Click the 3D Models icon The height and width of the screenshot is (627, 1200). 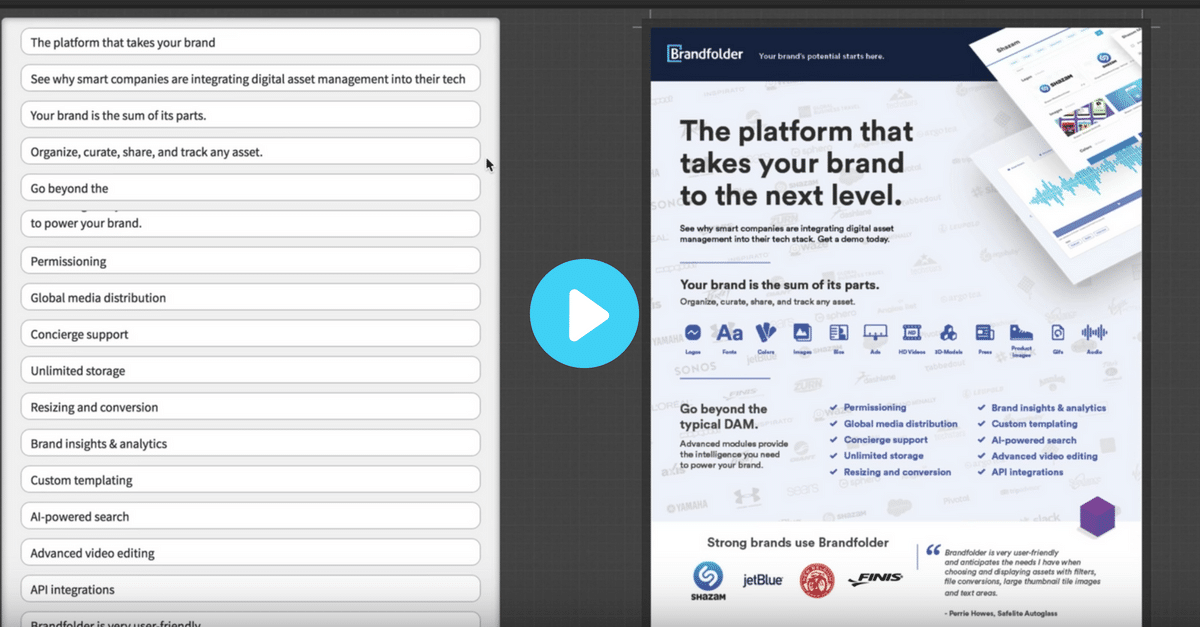click(948, 333)
